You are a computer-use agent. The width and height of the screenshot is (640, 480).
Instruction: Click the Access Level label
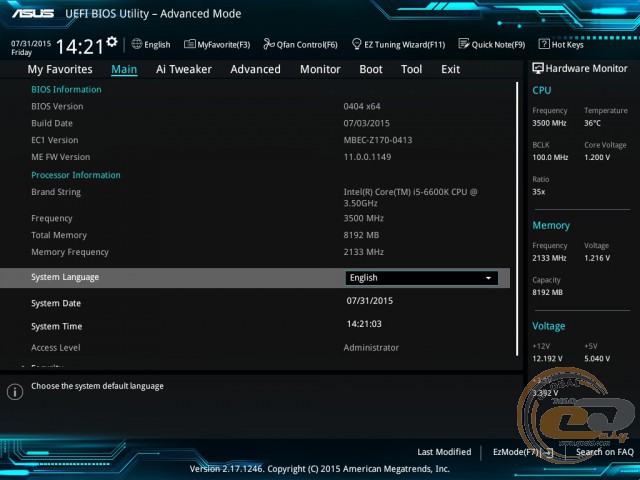(x=56, y=348)
